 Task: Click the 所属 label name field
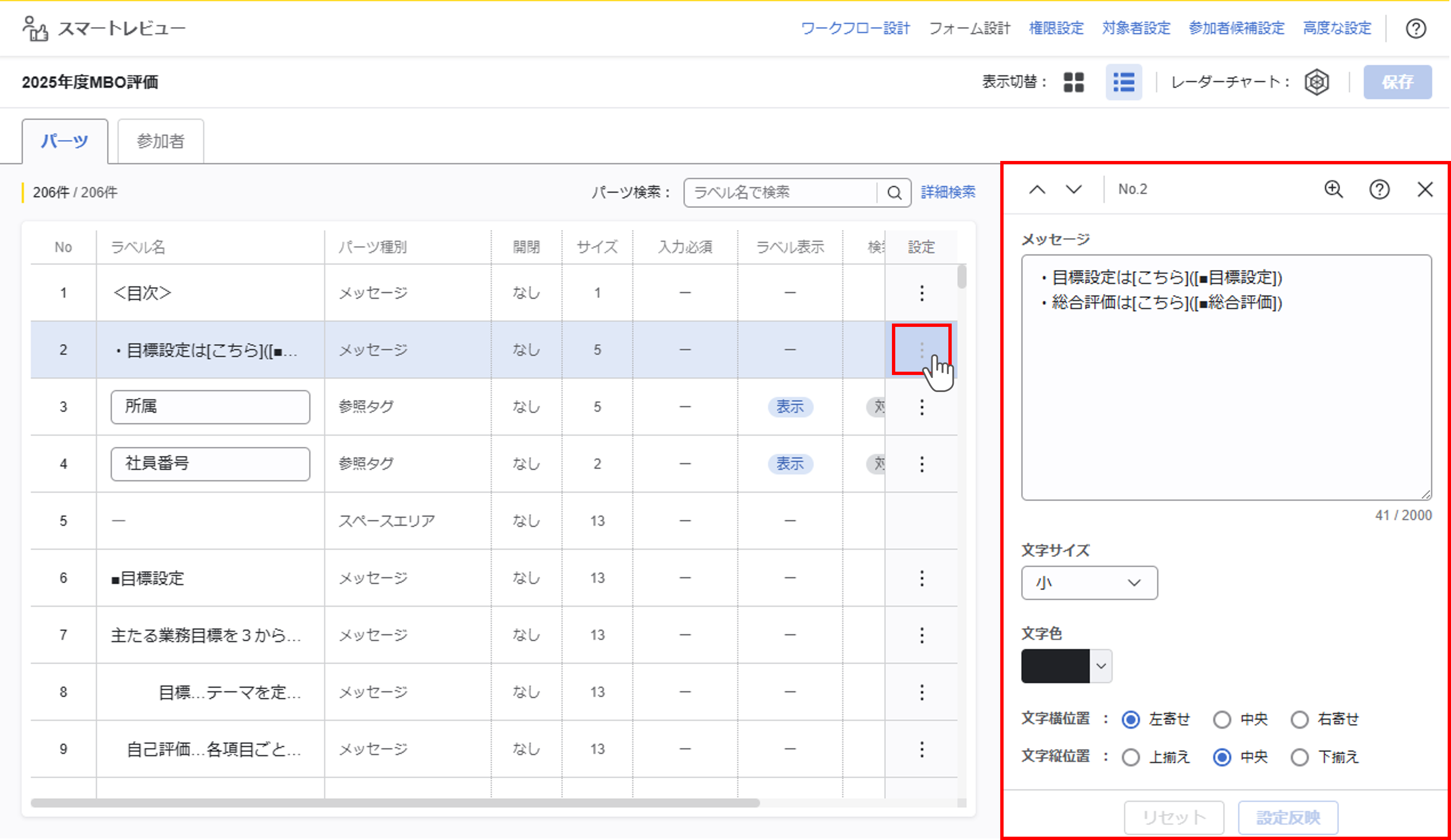pyautogui.click(x=210, y=407)
